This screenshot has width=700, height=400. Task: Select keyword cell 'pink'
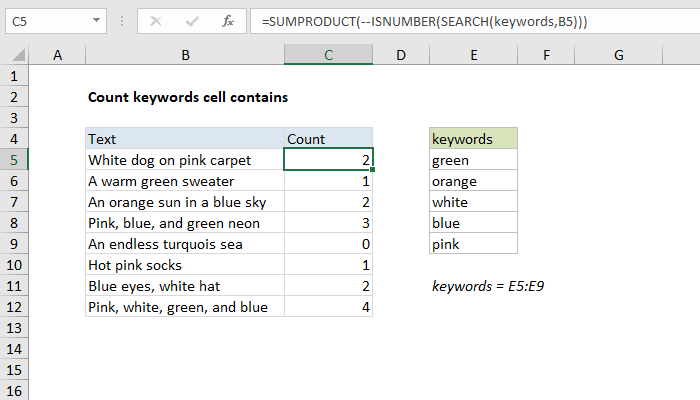pyautogui.click(x=473, y=244)
